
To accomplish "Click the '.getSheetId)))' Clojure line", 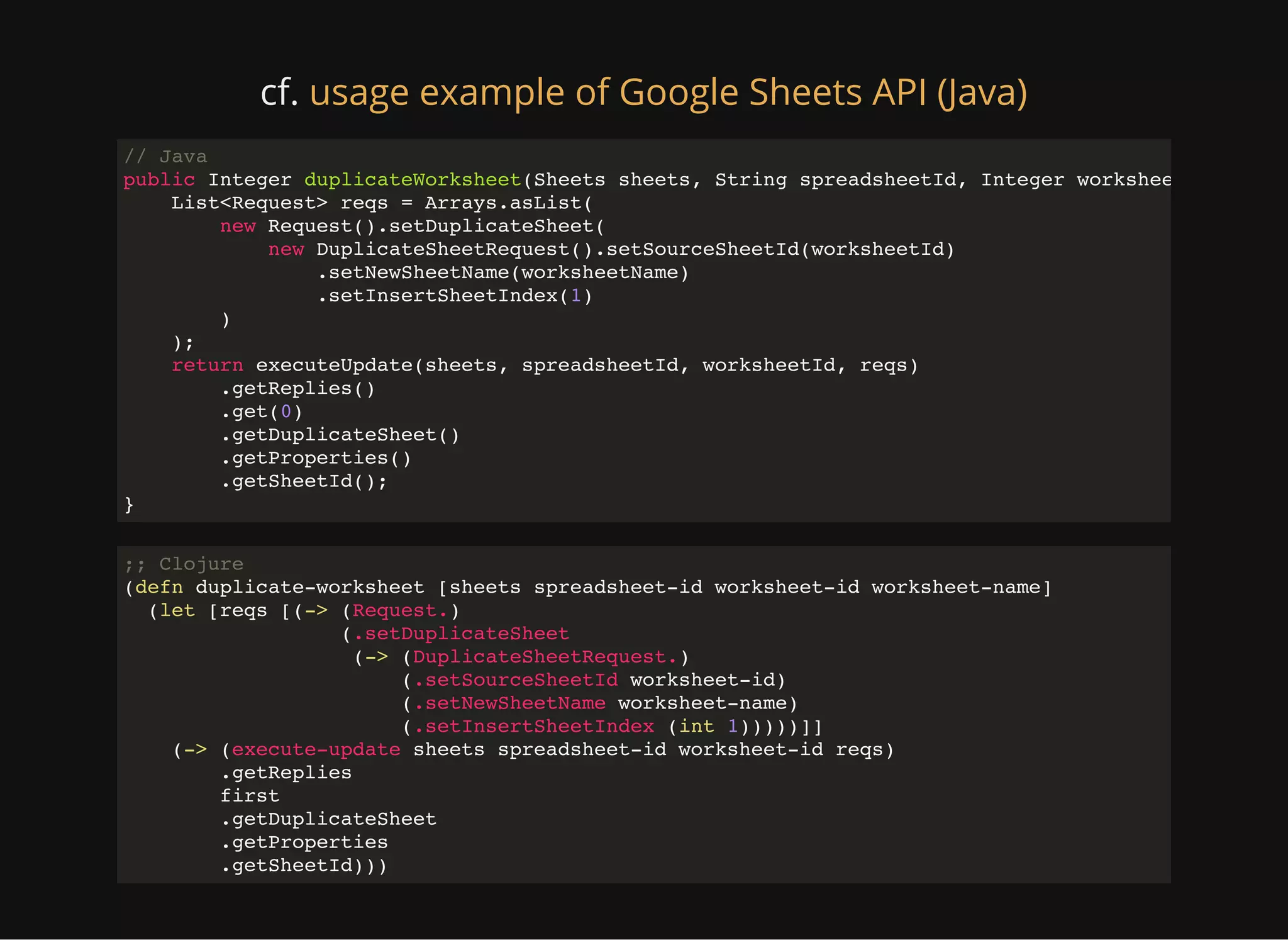I will 304,866.
